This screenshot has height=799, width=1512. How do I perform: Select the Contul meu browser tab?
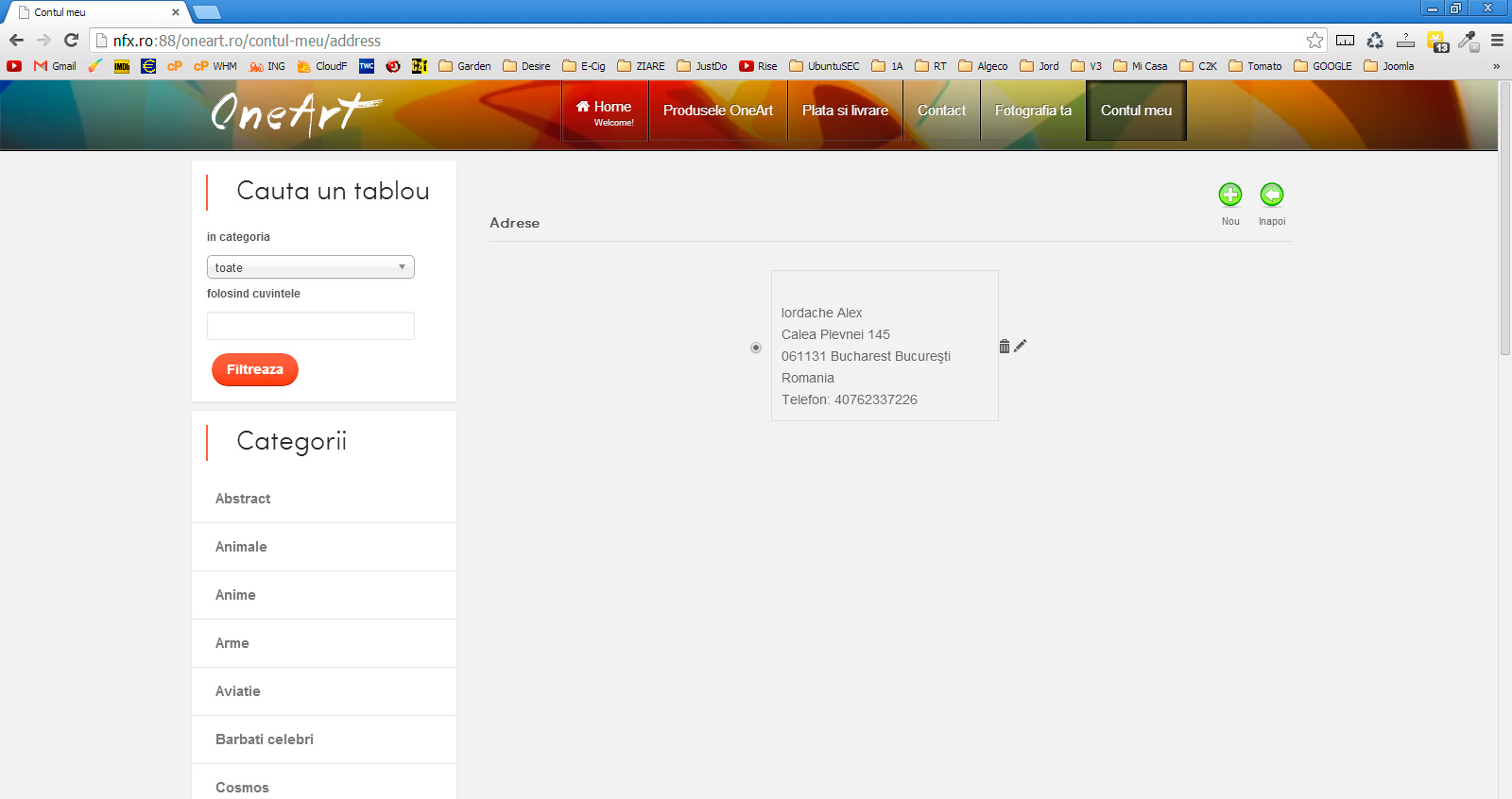click(98, 12)
